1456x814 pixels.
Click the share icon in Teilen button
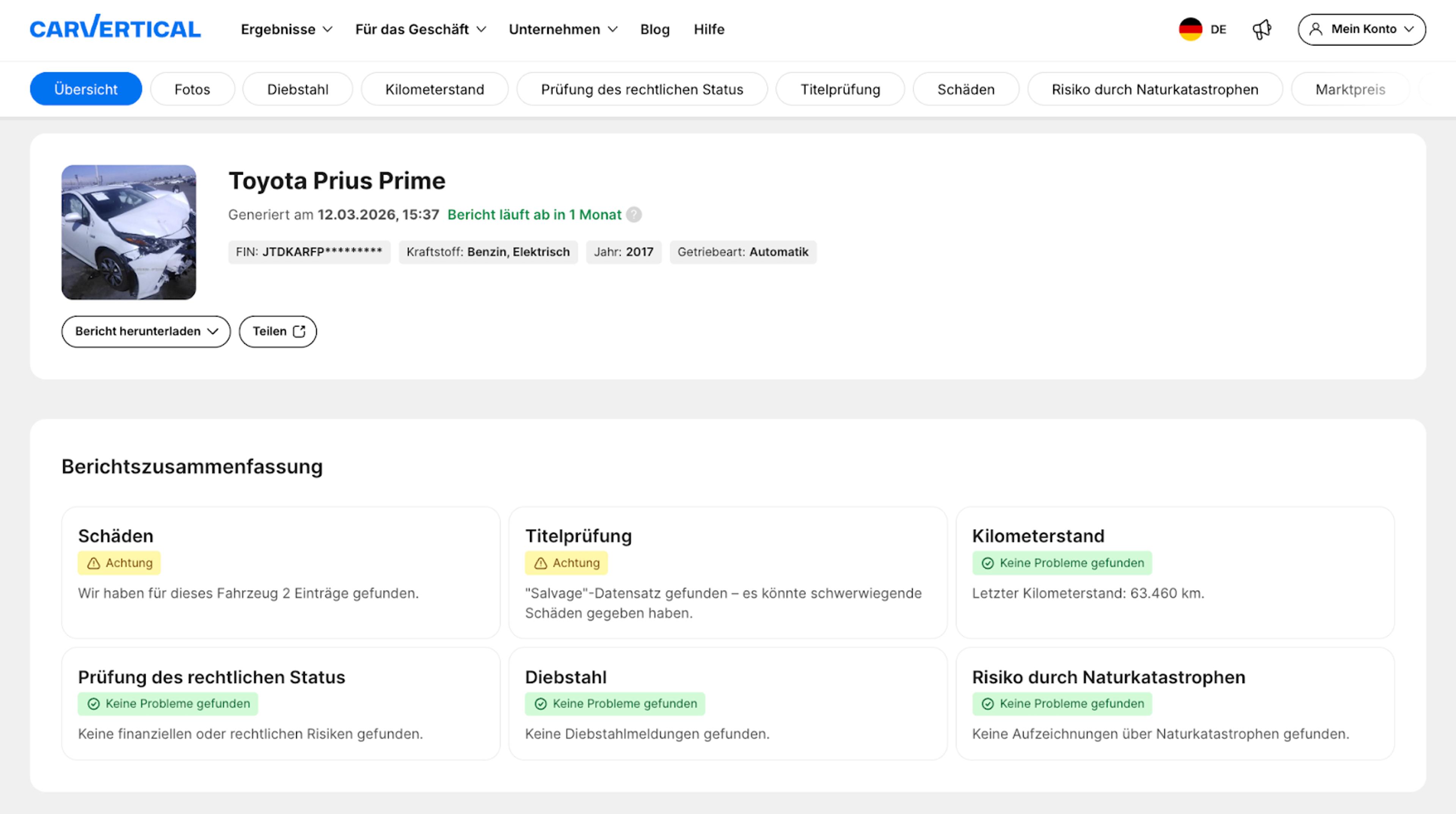pyautogui.click(x=299, y=332)
